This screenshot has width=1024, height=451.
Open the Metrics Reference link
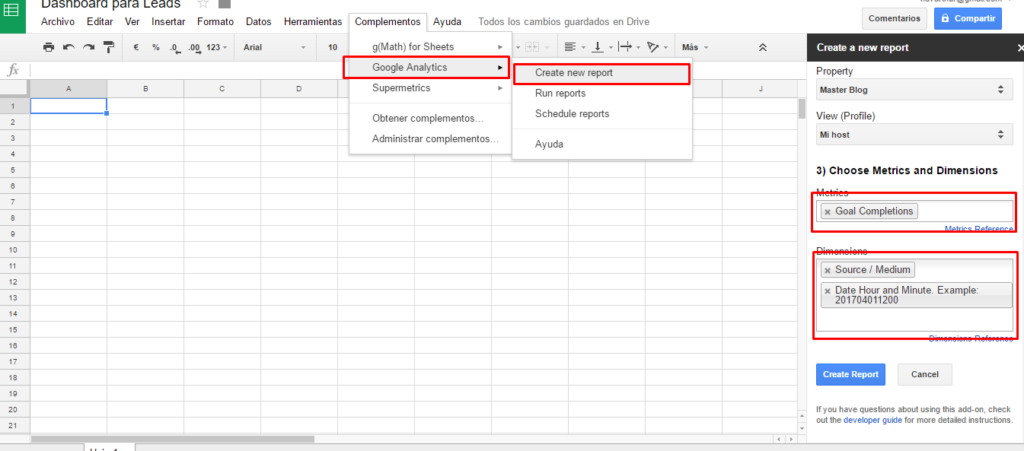pyautogui.click(x=979, y=228)
